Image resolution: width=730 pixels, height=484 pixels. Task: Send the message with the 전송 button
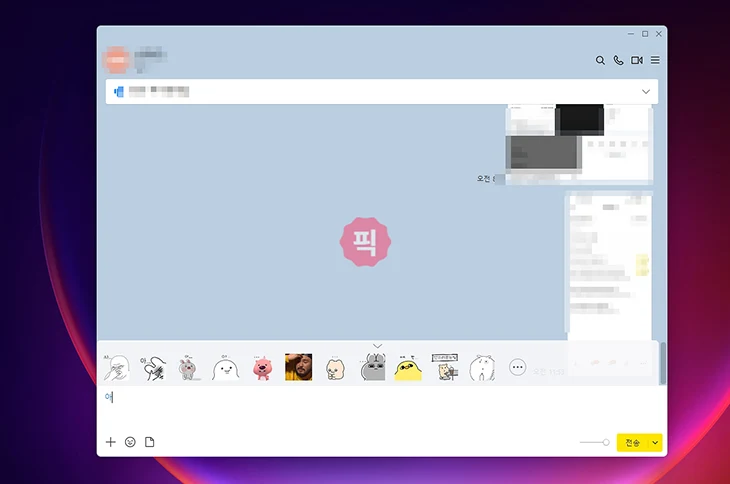[x=632, y=443]
